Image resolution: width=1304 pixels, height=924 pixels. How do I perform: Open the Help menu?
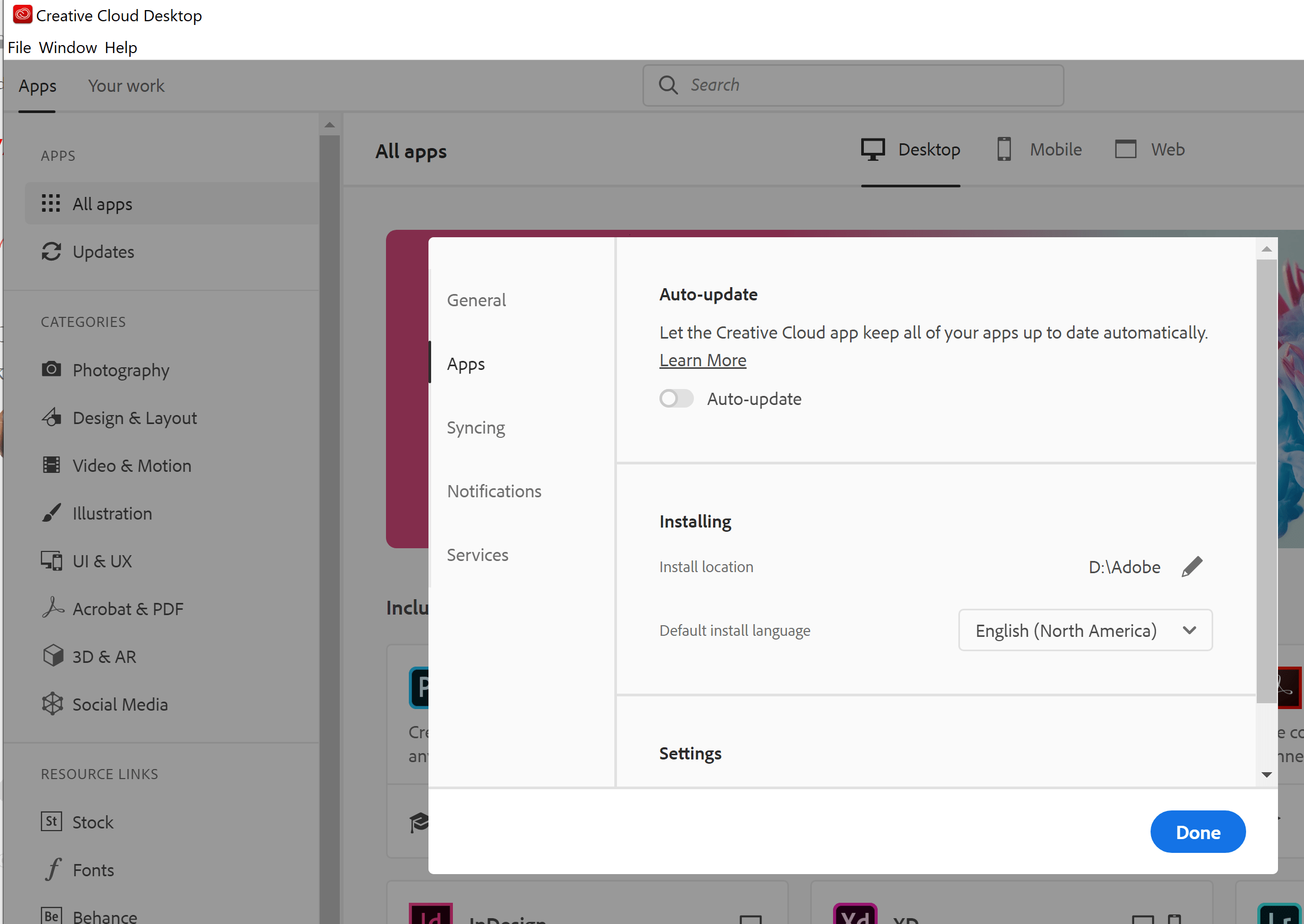coord(120,47)
